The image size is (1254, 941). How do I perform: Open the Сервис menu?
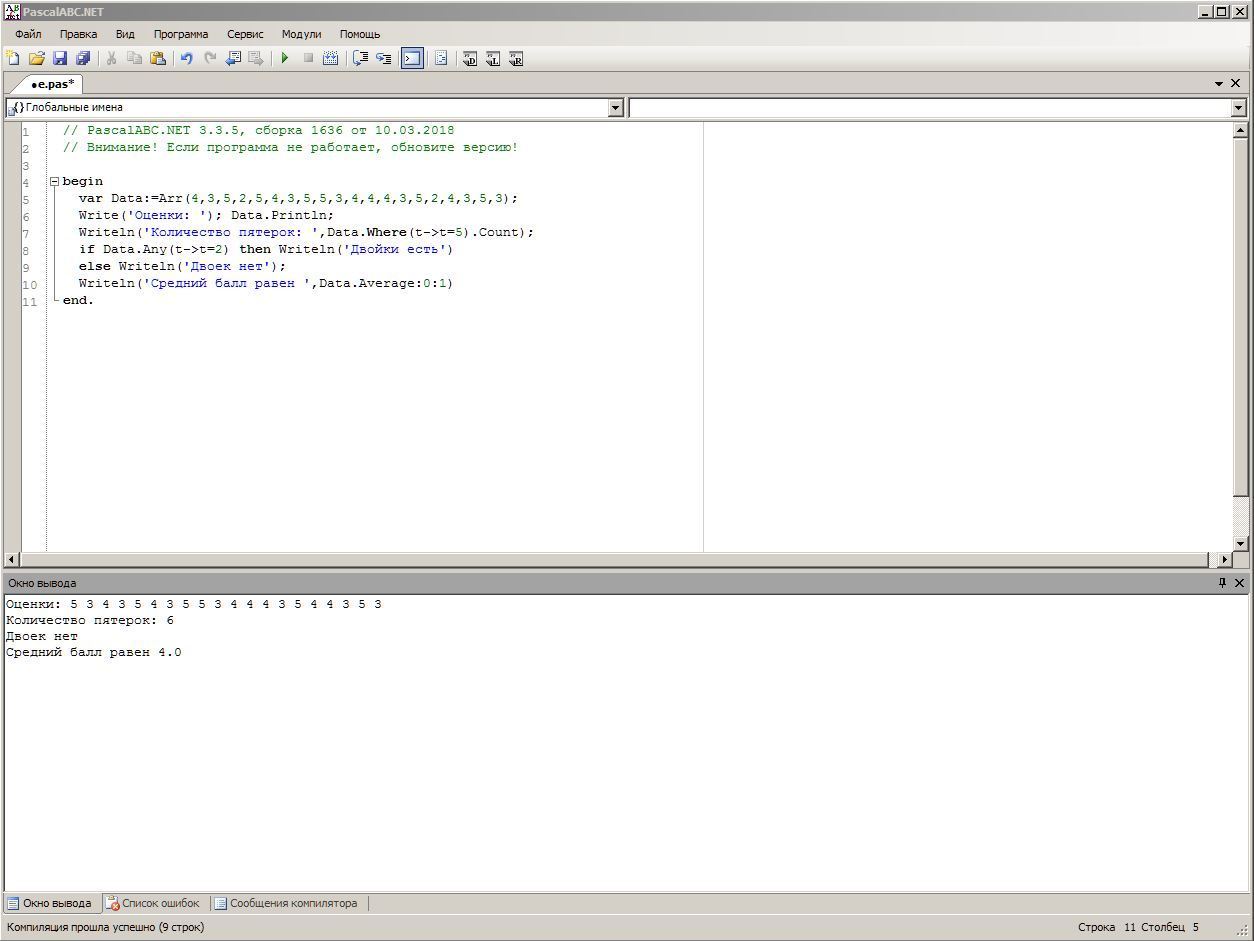[245, 34]
